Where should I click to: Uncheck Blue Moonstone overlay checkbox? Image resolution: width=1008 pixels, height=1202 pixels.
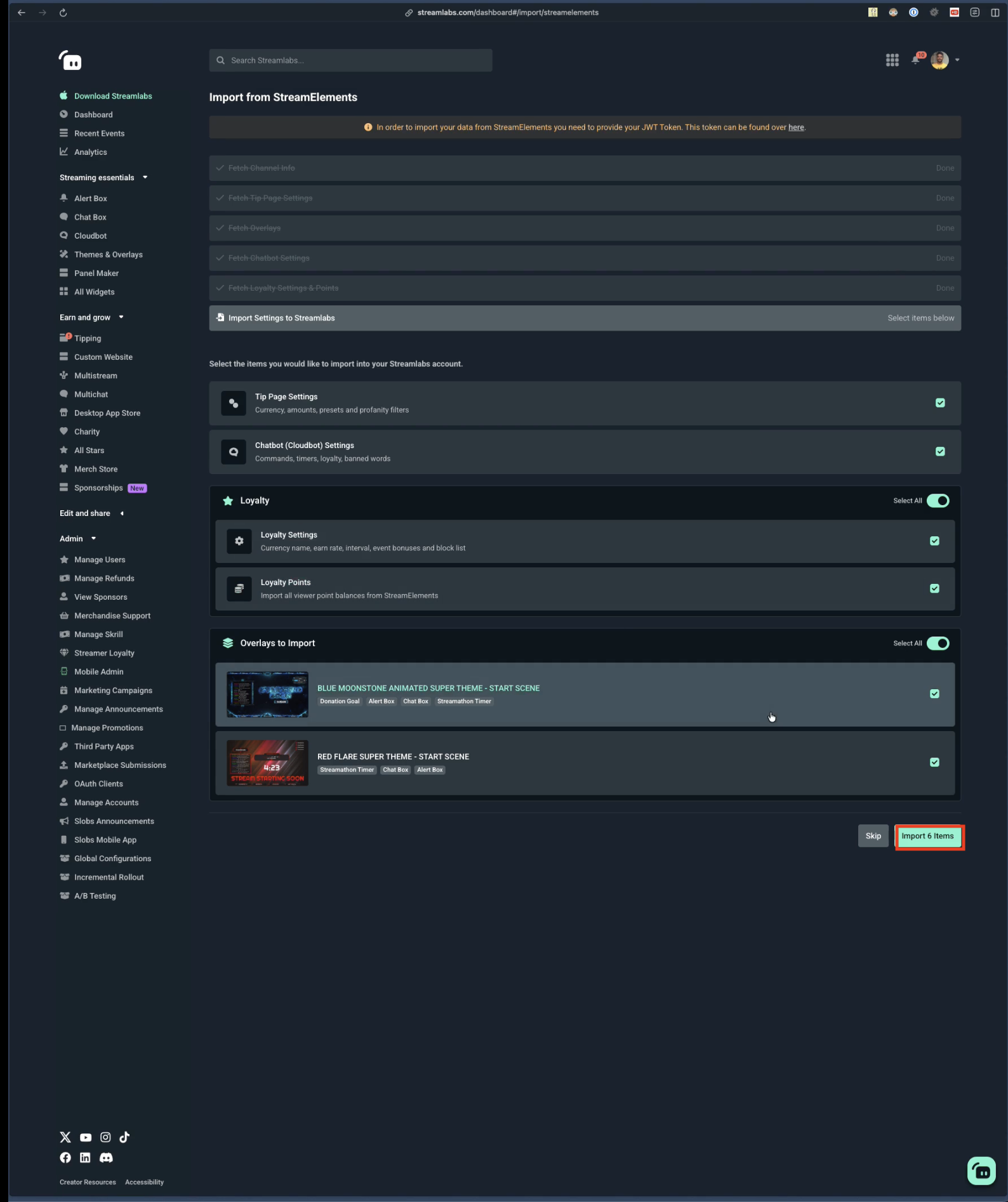pos(934,694)
